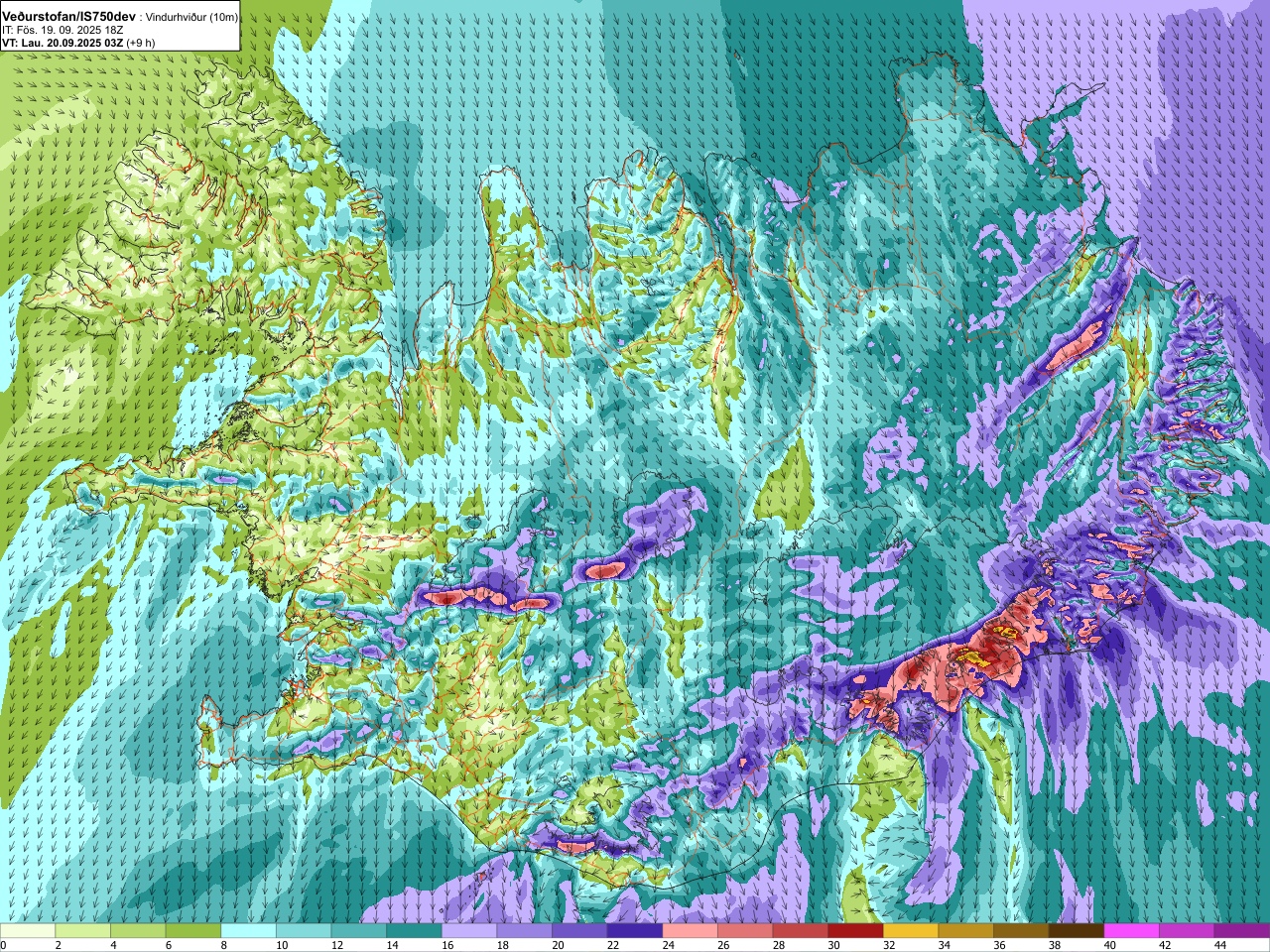Select the legend swatch above 44
Viewport: 1270px width, 952px height.
point(1242,931)
